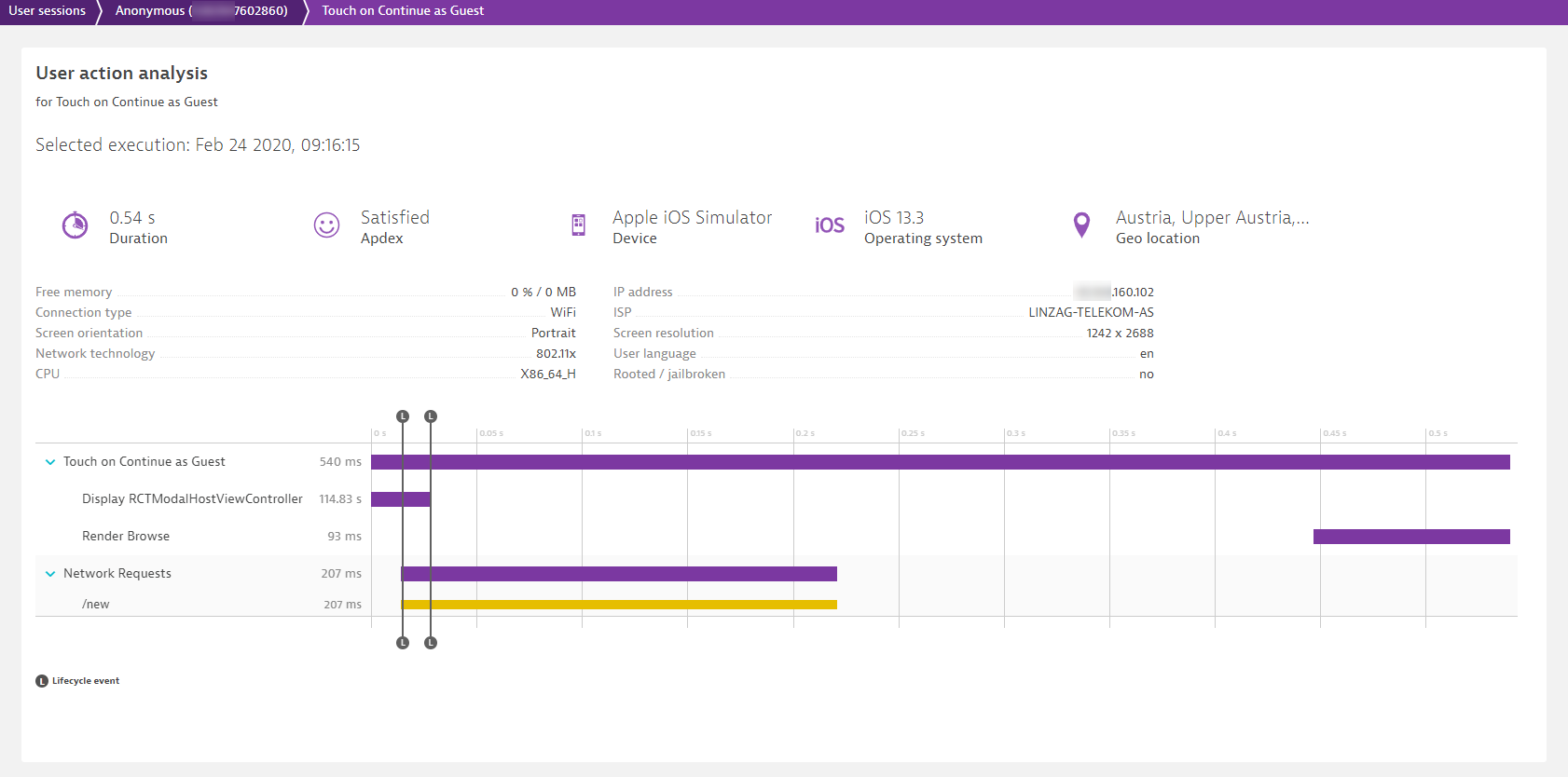Image resolution: width=1568 pixels, height=777 pixels.
Task: Click the Rooted / jailbroken no value
Action: pyautogui.click(x=1147, y=375)
